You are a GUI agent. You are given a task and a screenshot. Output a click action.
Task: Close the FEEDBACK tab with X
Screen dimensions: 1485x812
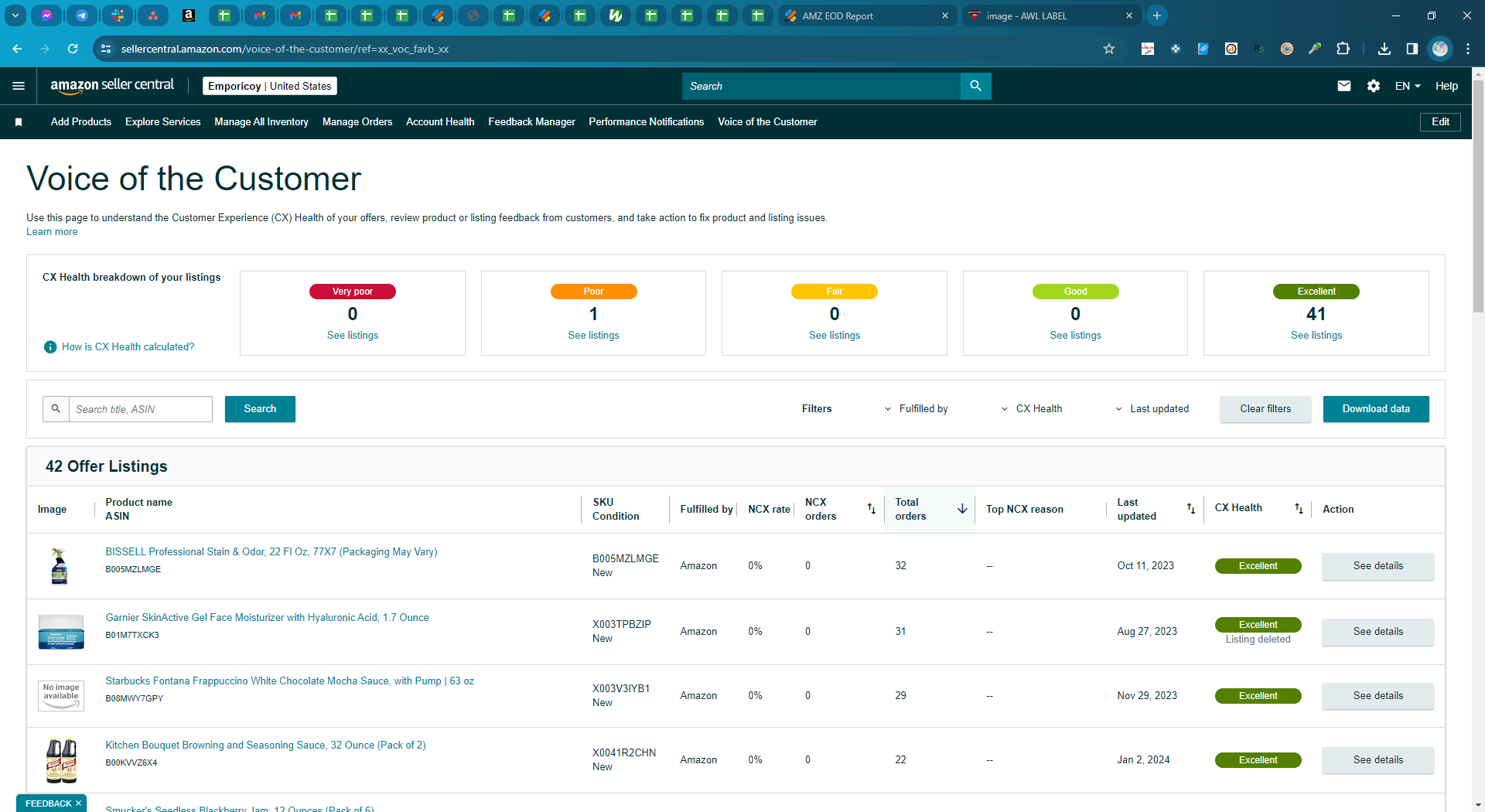coord(78,803)
